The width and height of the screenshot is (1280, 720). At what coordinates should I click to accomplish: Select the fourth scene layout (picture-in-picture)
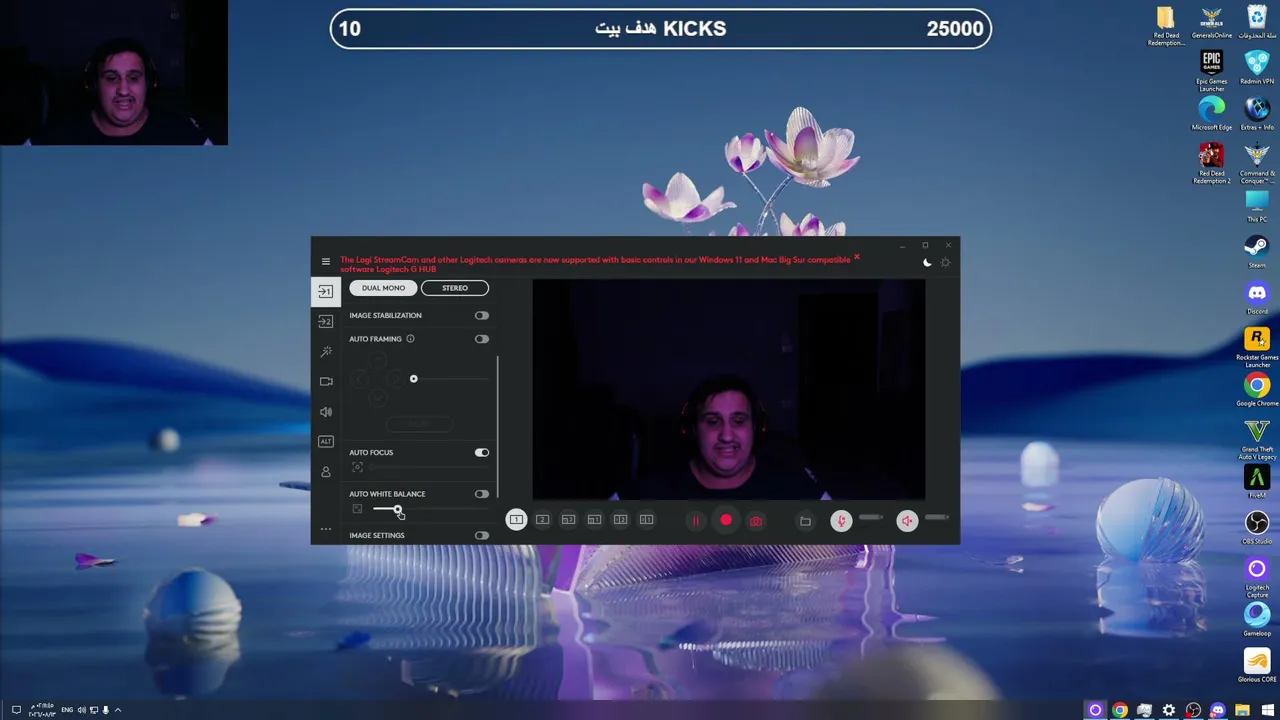tap(594, 520)
